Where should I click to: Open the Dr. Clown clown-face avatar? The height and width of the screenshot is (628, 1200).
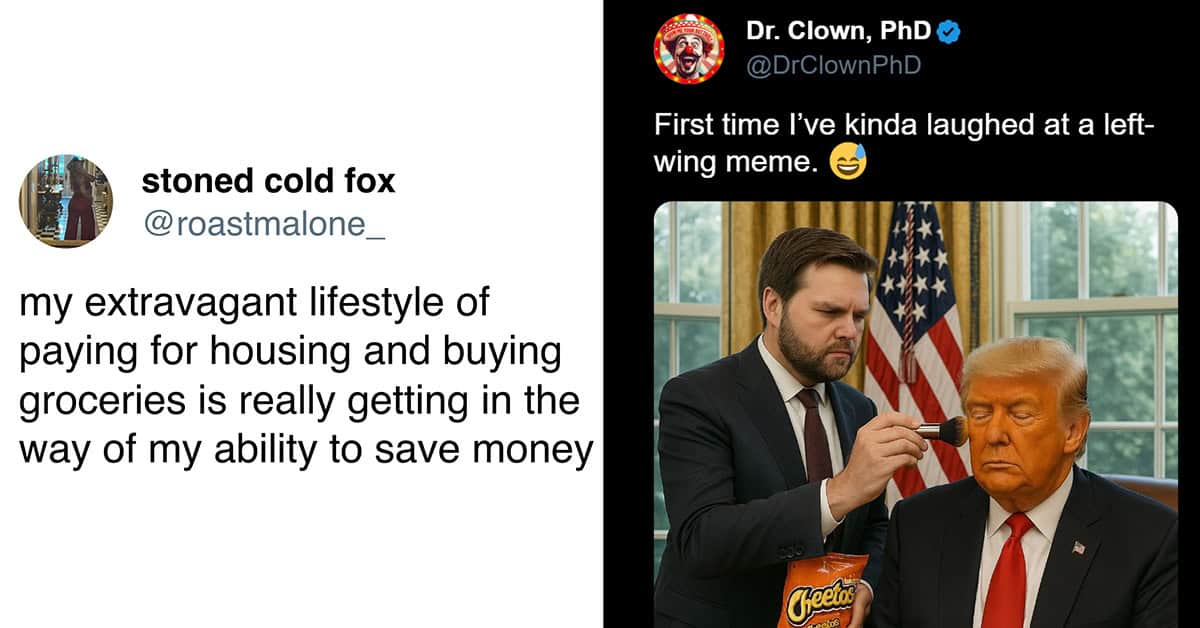click(x=688, y=48)
